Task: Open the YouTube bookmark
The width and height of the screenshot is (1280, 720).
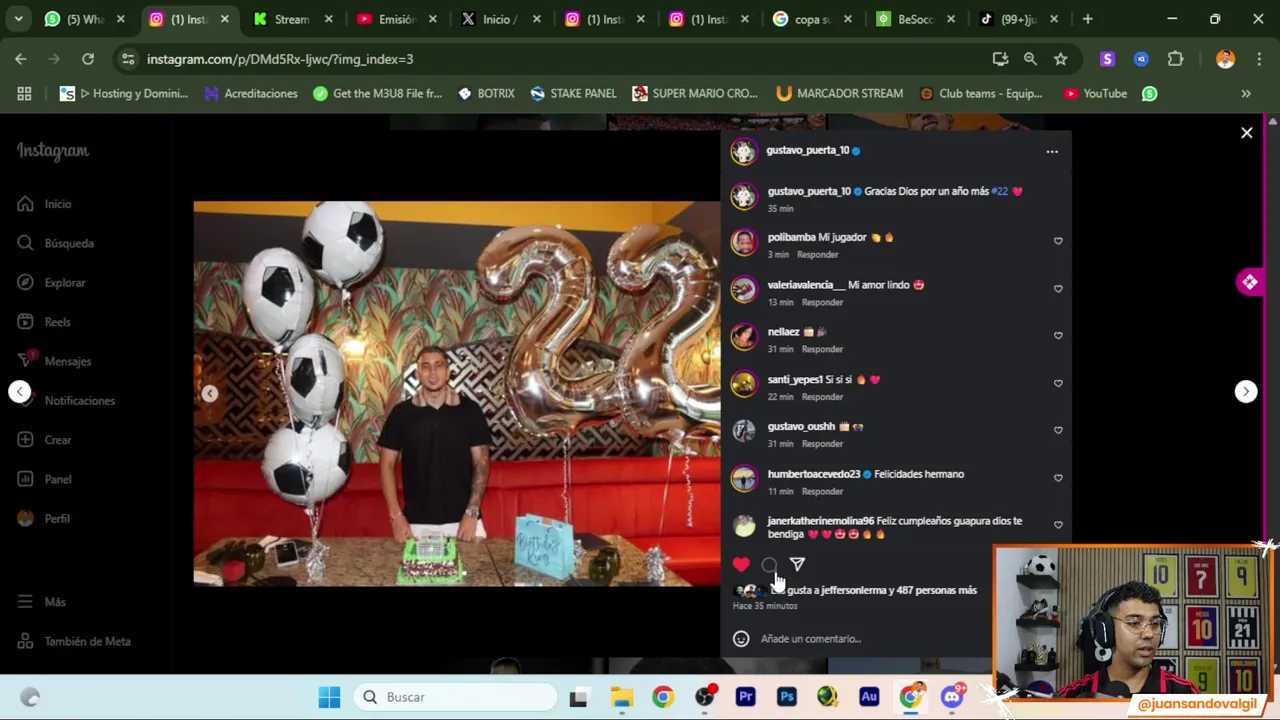Action: pos(1095,94)
